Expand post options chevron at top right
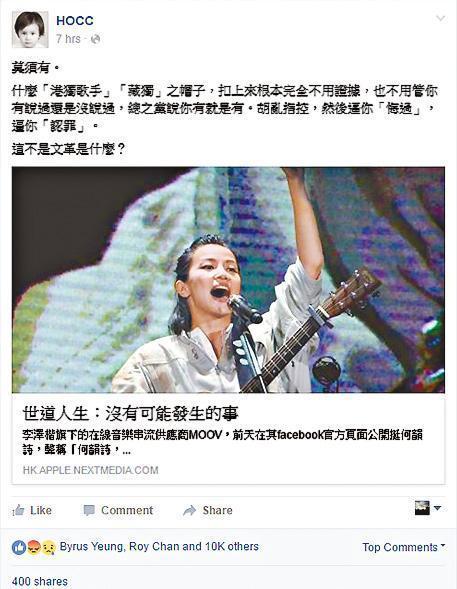The width and height of the screenshot is (457, 589). [440, 18]
